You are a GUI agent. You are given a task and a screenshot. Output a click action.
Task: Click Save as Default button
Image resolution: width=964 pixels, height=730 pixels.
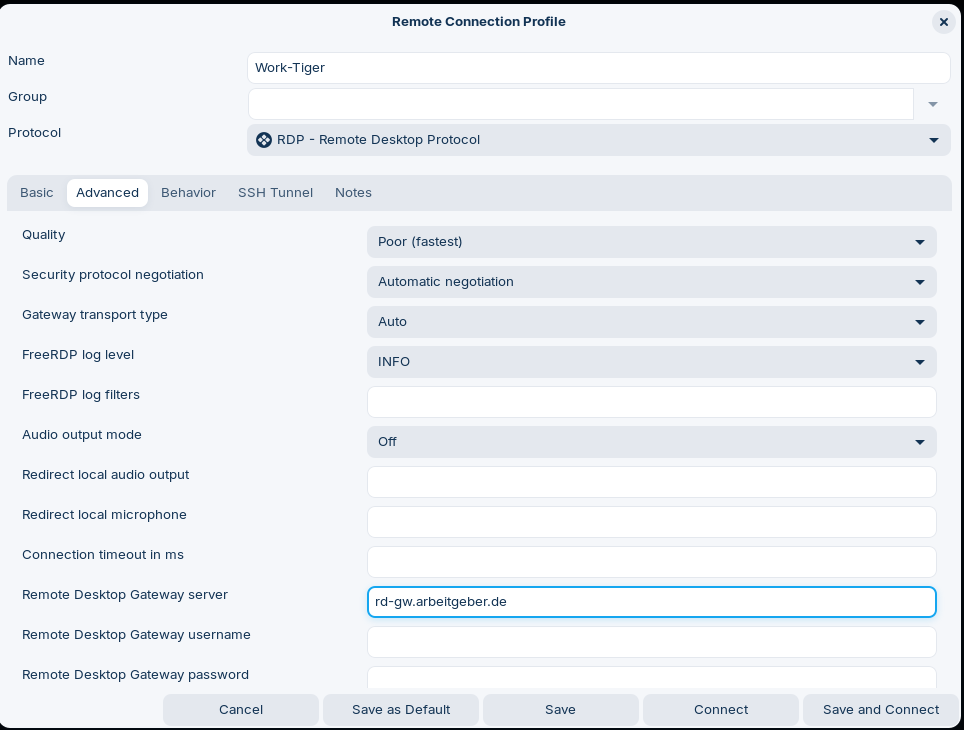[x=401, y=710]
